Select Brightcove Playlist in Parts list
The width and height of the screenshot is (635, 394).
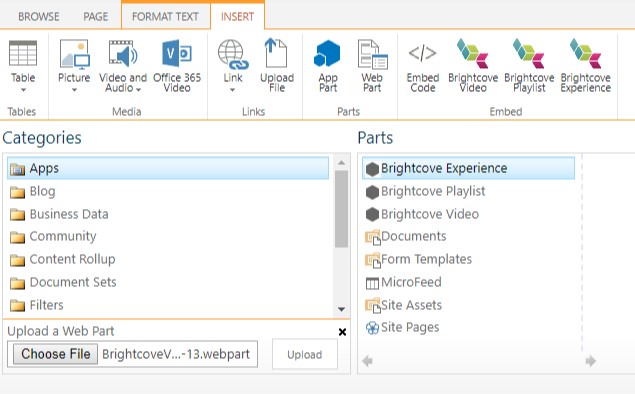coord(433,191)
